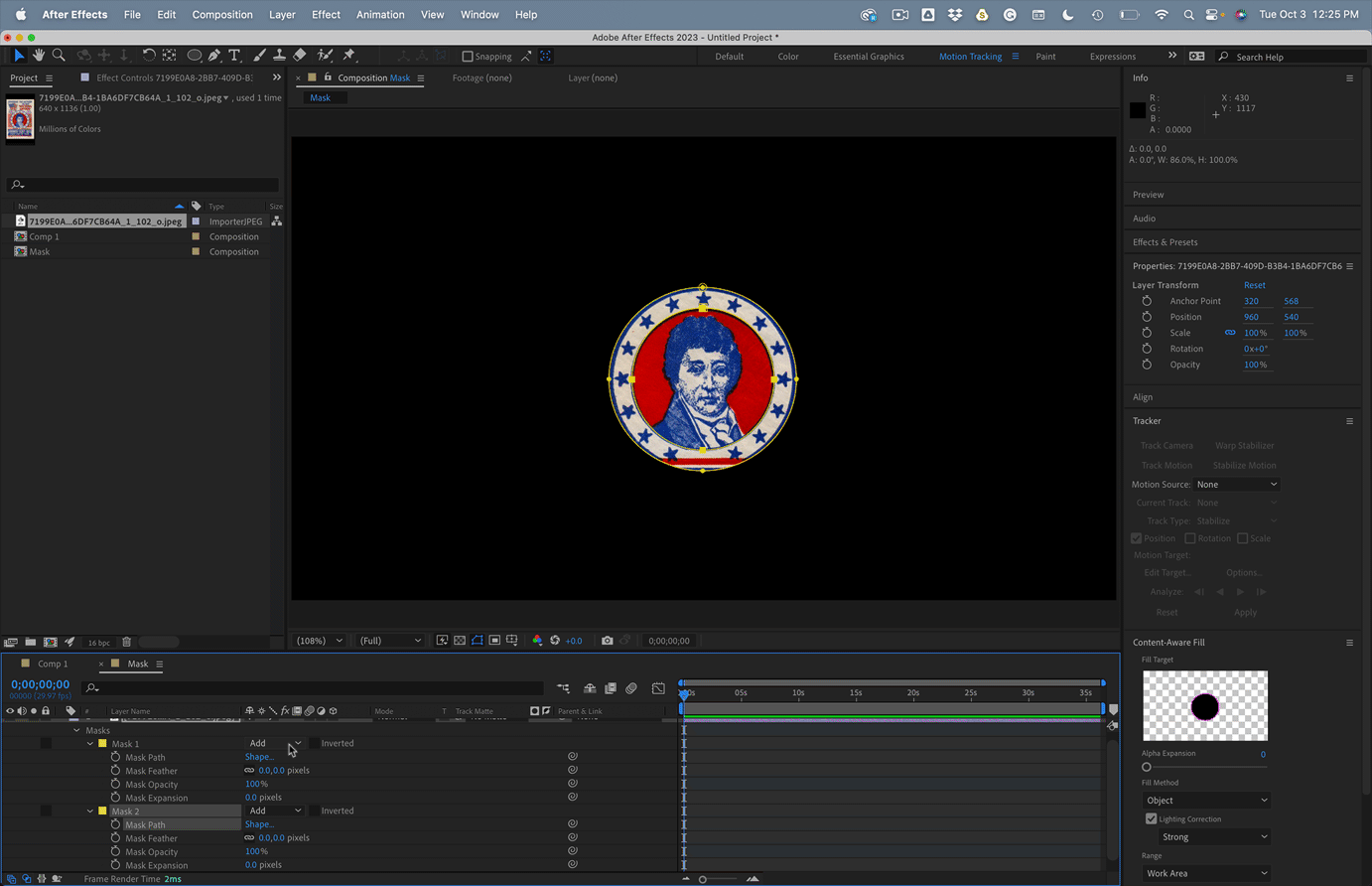Open the Animation menu
1372x886 pixels.
point(380,15)
